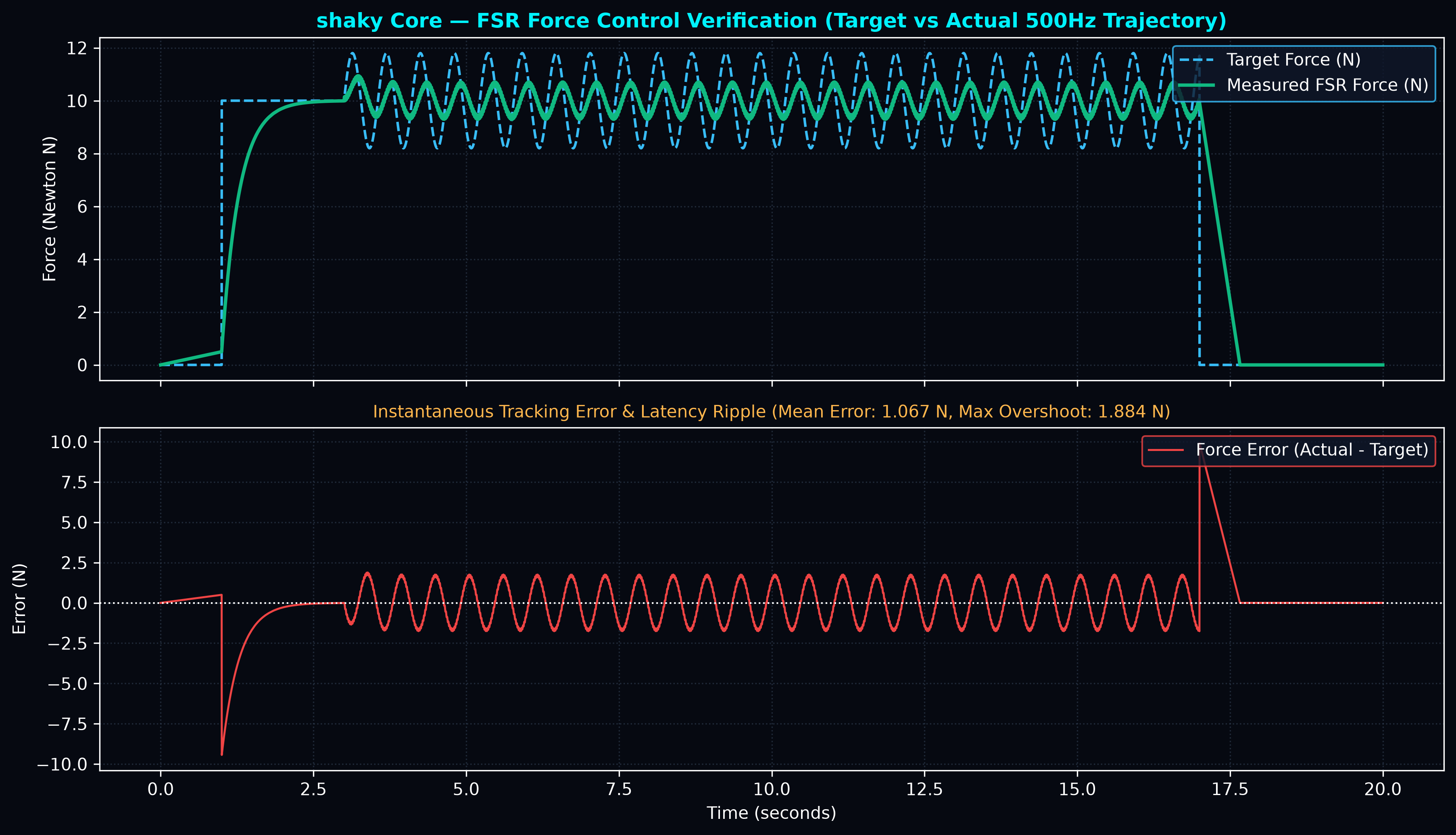
Task: Click error axis tick label '−7.5'
Action: [x=67, y=724]
